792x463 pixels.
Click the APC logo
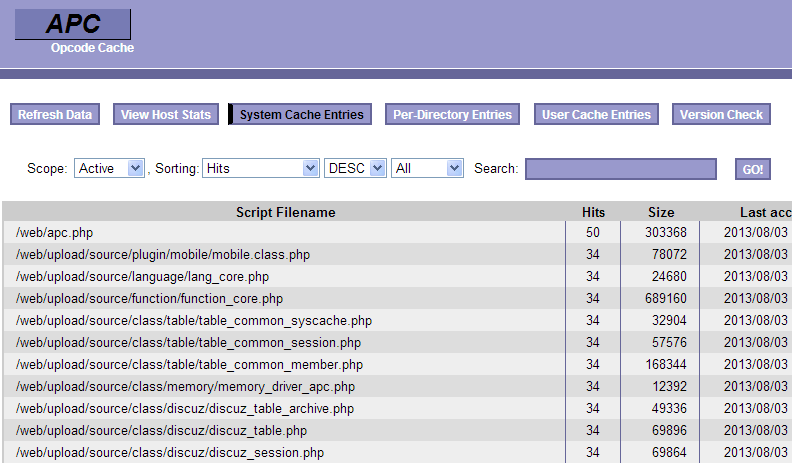(73, 25)
